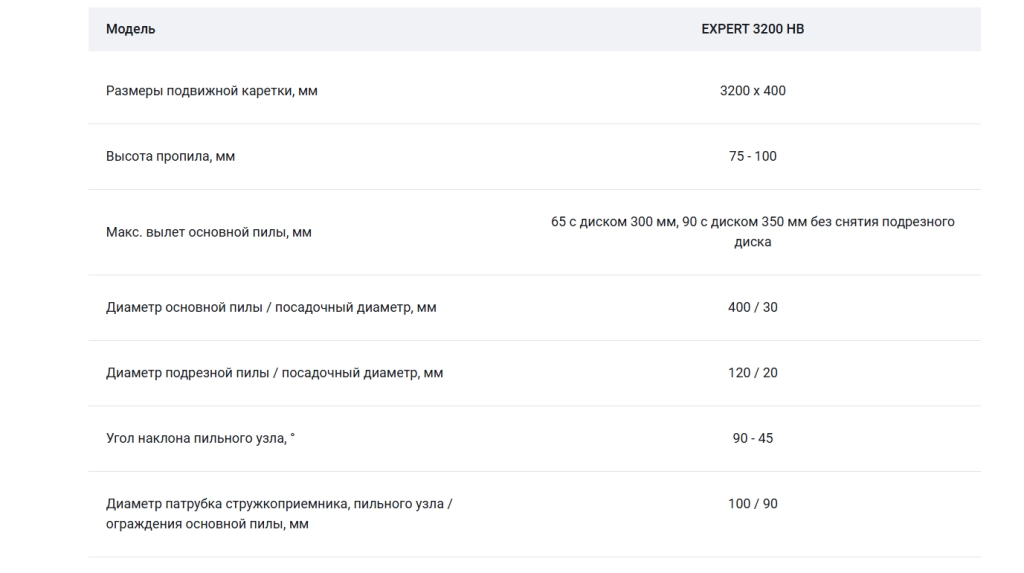The height and width of the screenshot is (573, 1024).
Task: Click the gray table header row background
Action: pyautogui.click(x=534, y=29)
